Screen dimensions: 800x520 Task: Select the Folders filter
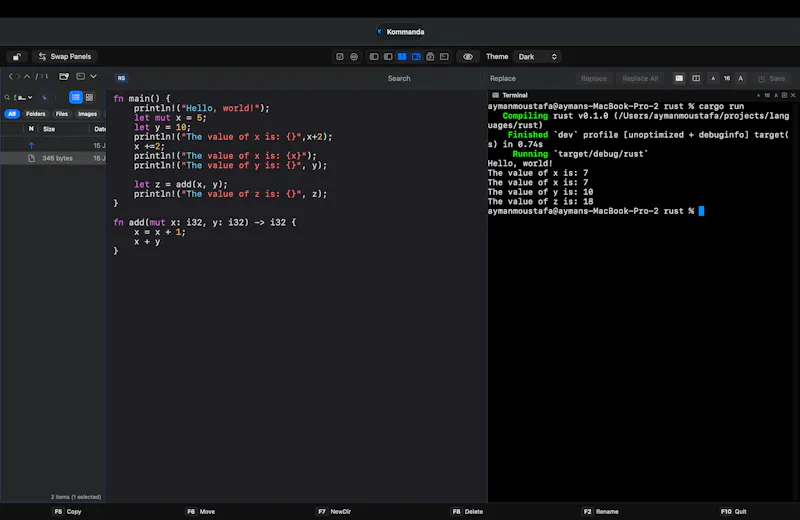coord(36,114)
